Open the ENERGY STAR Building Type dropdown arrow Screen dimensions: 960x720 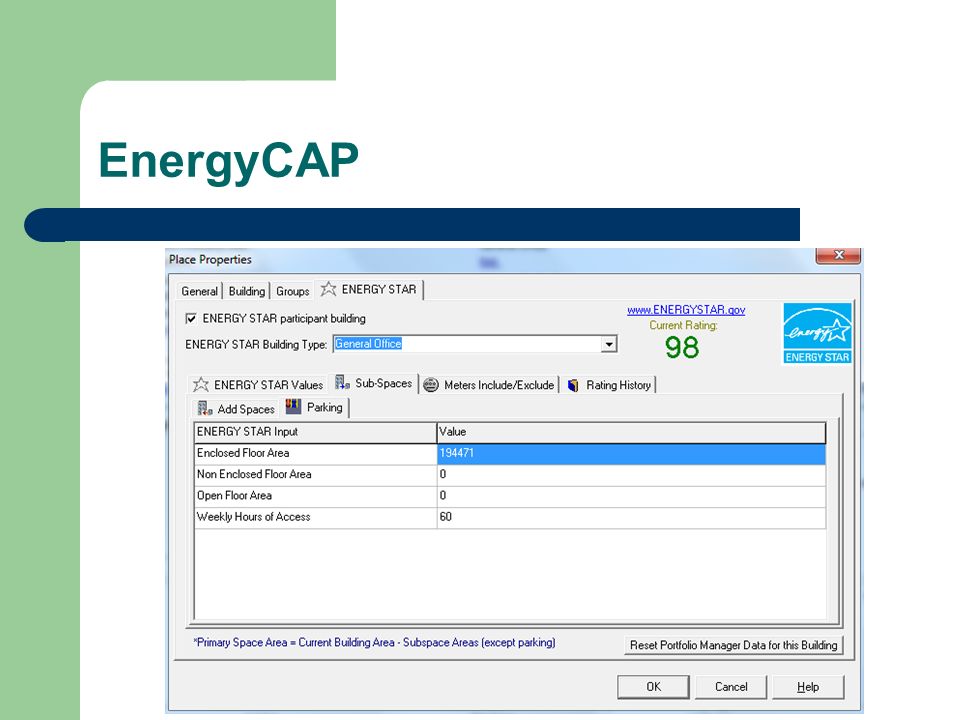609,344
